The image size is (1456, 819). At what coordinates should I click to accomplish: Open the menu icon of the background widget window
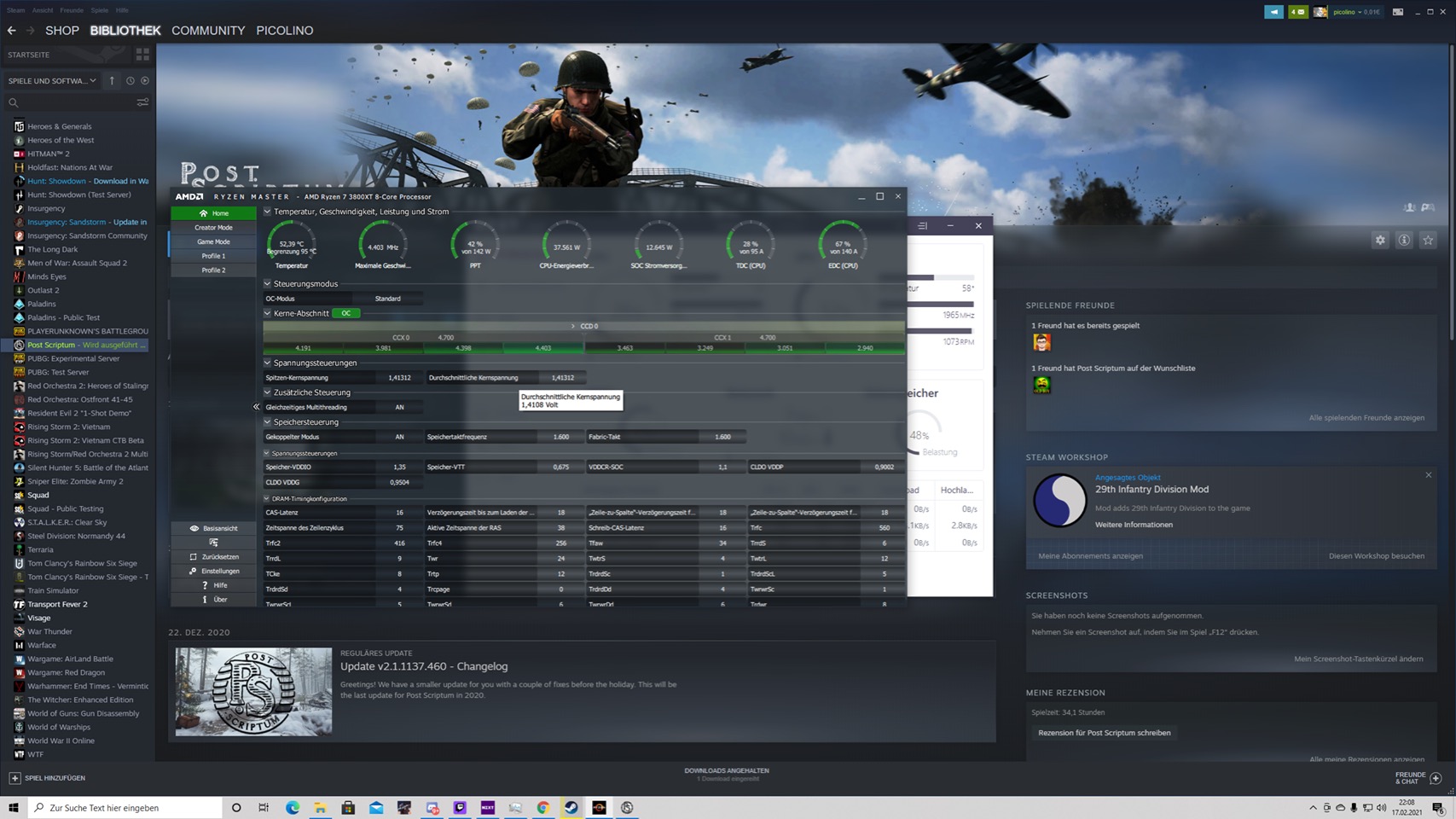[922, 226]
